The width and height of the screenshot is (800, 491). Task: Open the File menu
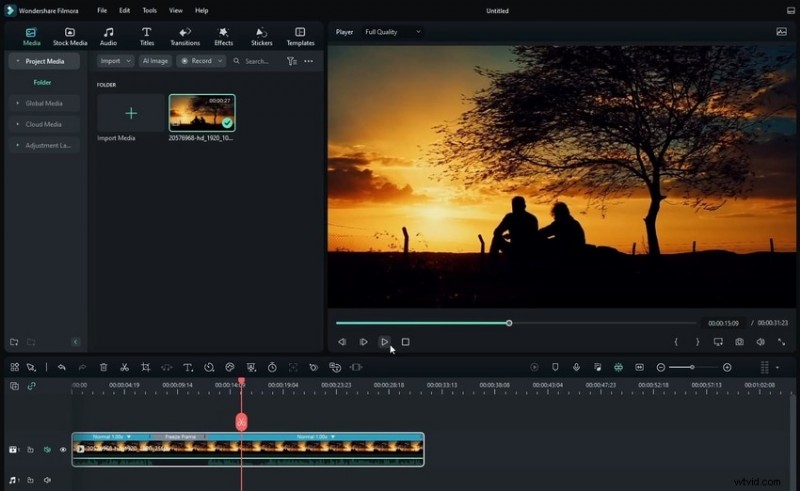click(x=102, y=10)
